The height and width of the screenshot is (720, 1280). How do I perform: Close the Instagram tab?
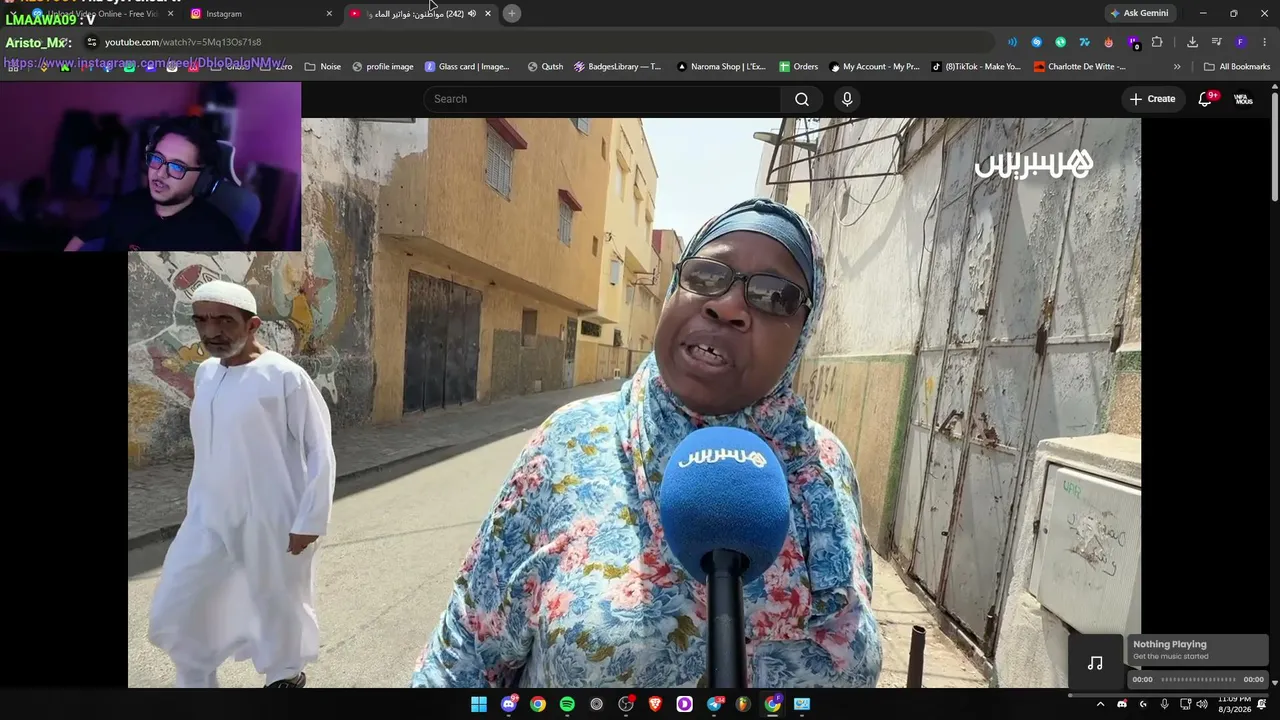[x=329, y=13]
